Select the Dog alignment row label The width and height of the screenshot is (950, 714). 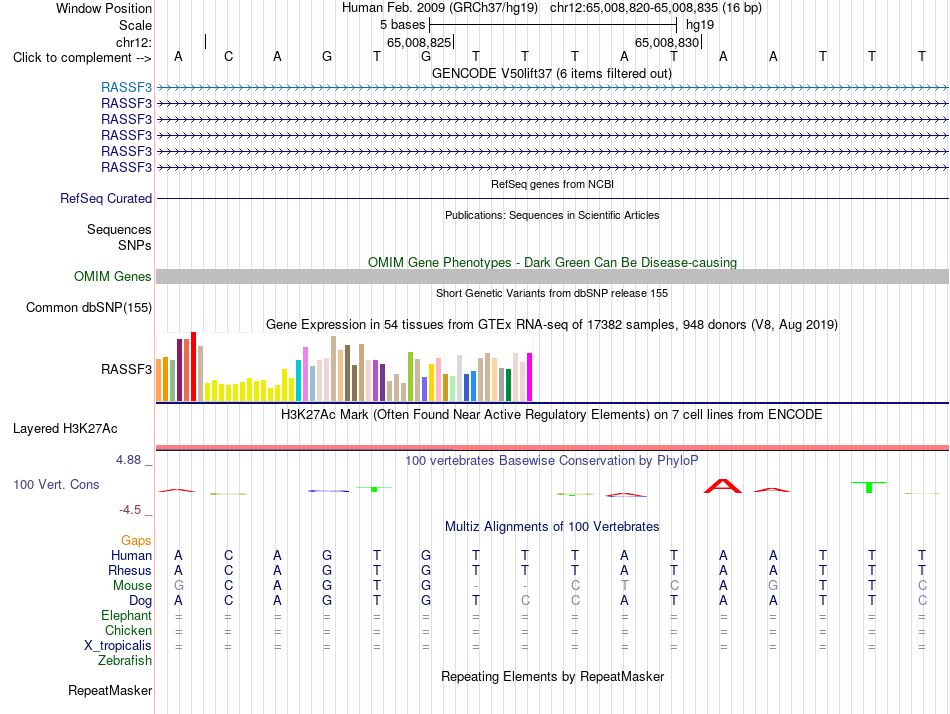pyautogui.click(x=140, y=601)
